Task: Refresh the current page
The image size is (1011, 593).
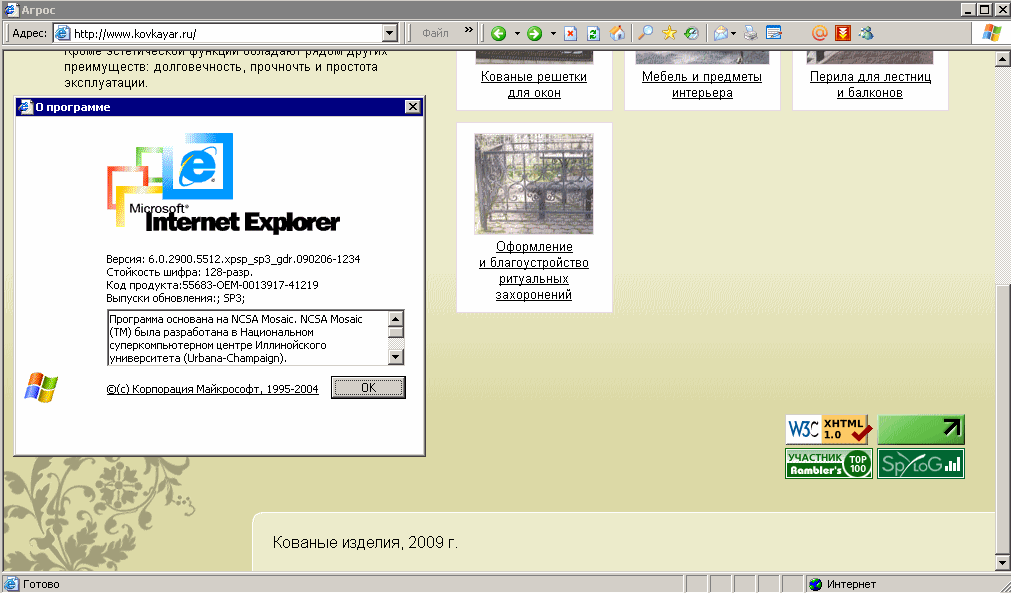Action: click(593, 33)
